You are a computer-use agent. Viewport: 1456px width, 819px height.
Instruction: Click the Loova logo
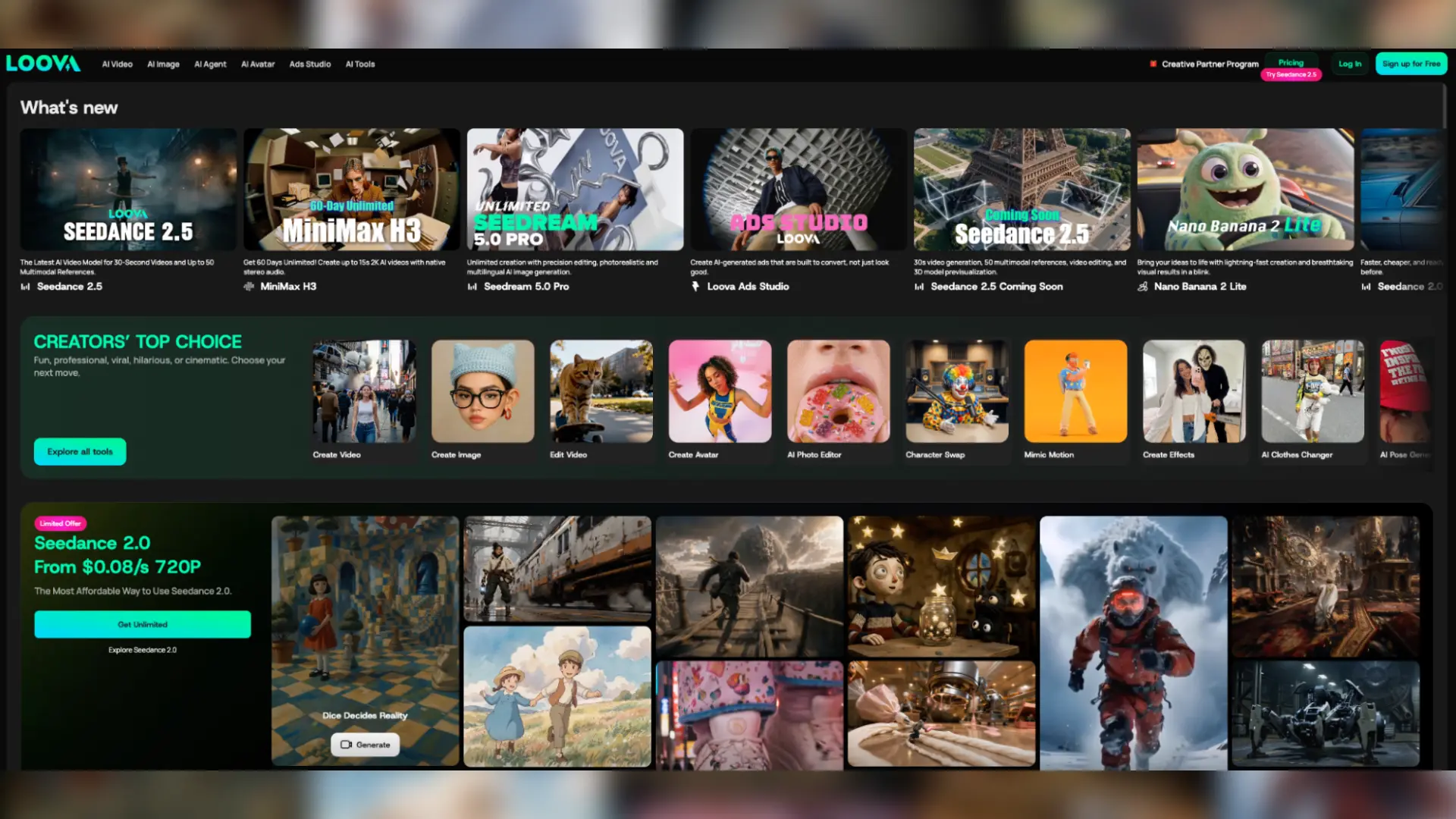click(43, 64)
